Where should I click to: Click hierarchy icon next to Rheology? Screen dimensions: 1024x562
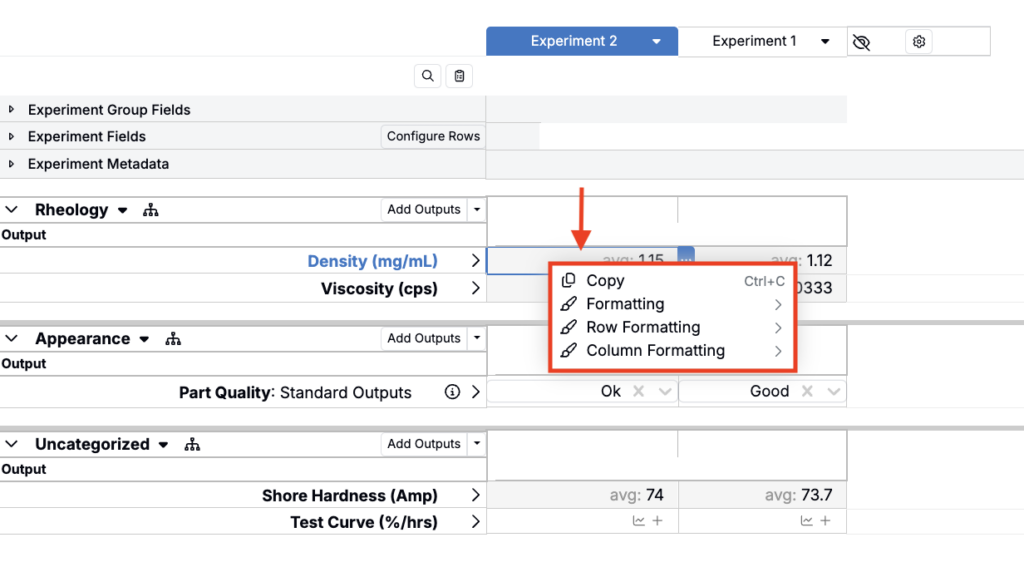click(x=151, y=210)
